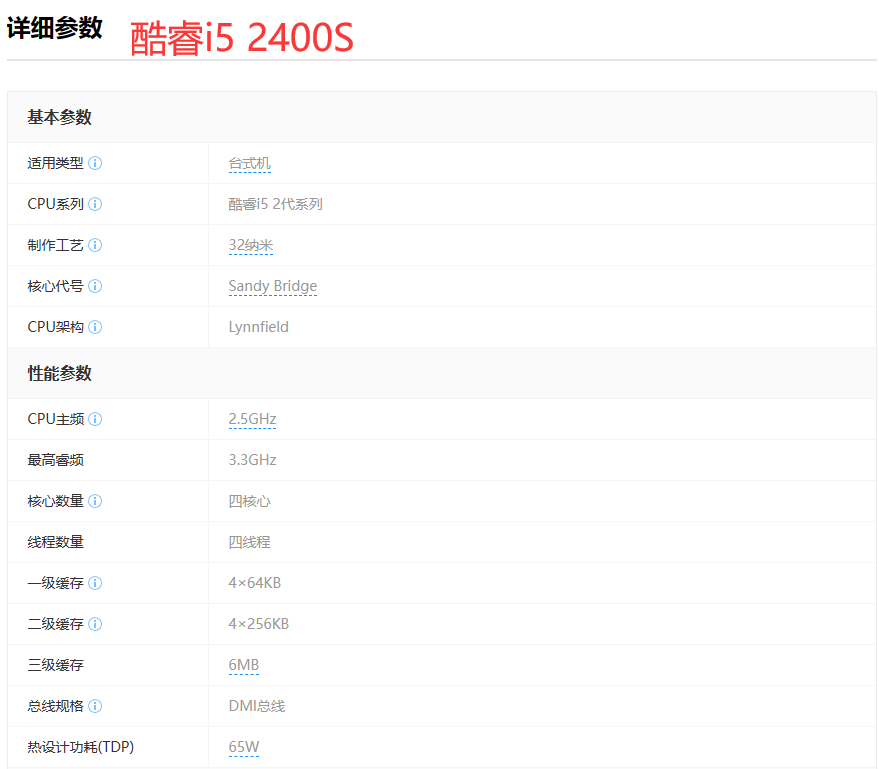Select the 3.3GHz turbo frequency value
This screenshot has height=769, width=879.
(x=252, y=460)
